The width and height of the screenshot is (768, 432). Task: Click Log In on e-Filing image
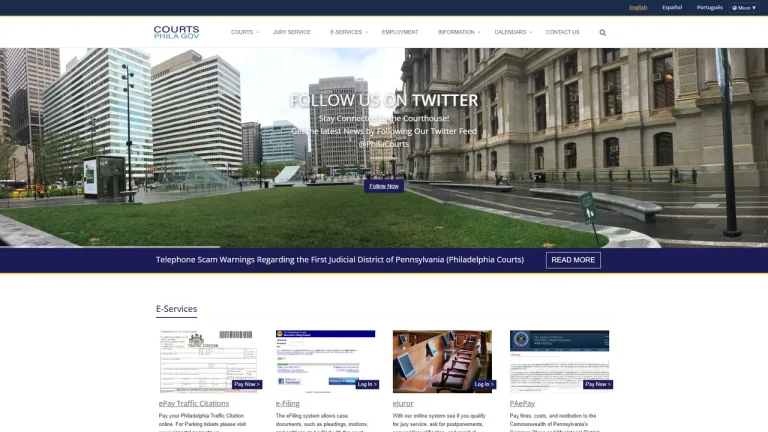pos(367,384)
